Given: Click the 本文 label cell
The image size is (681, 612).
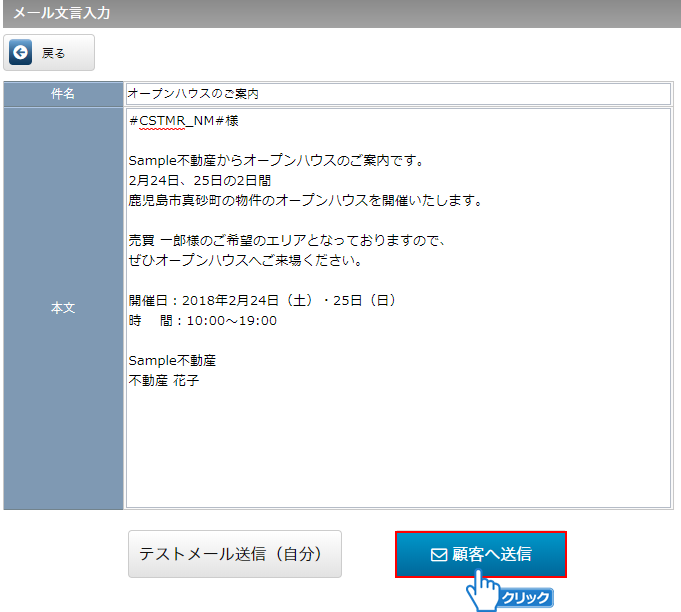Looking at the screenshot, I should click(x=63, y=308).
